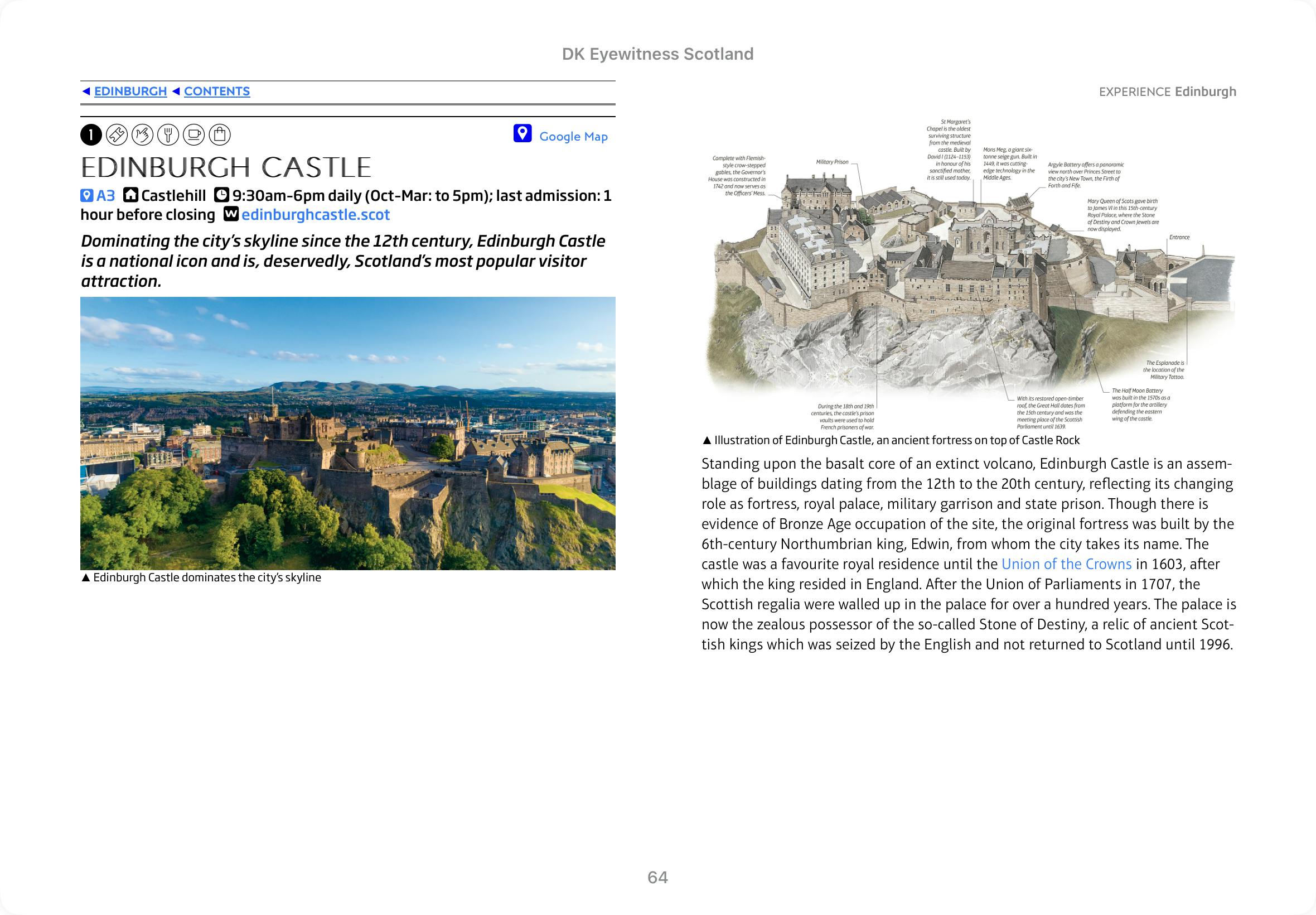Go back to the EDINBURGH chapter link
This screenshot has width=1316, height=915.
click(x=130, y=92)
